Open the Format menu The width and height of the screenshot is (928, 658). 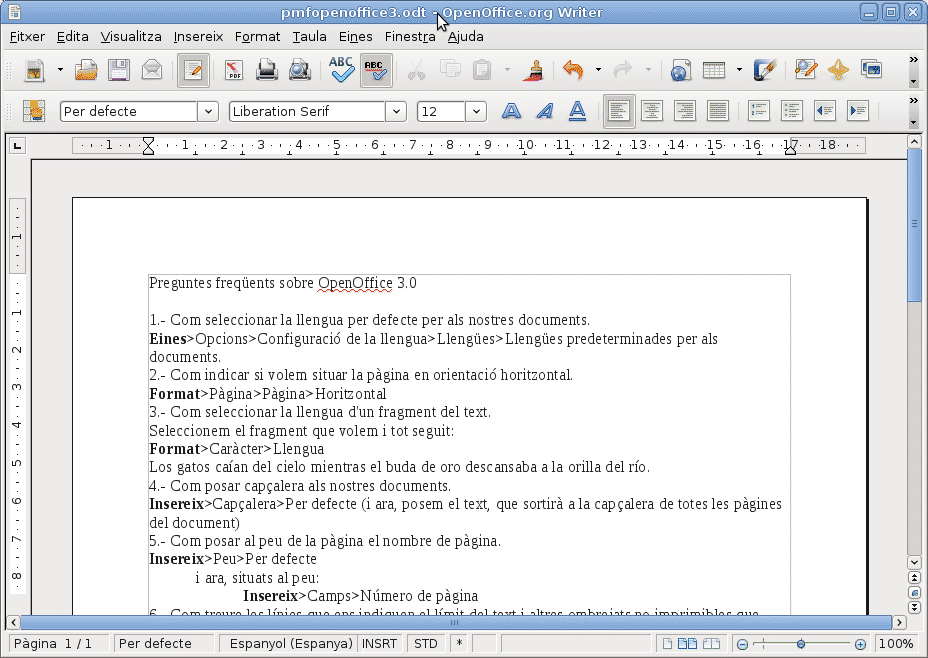[x=257, y=37]
